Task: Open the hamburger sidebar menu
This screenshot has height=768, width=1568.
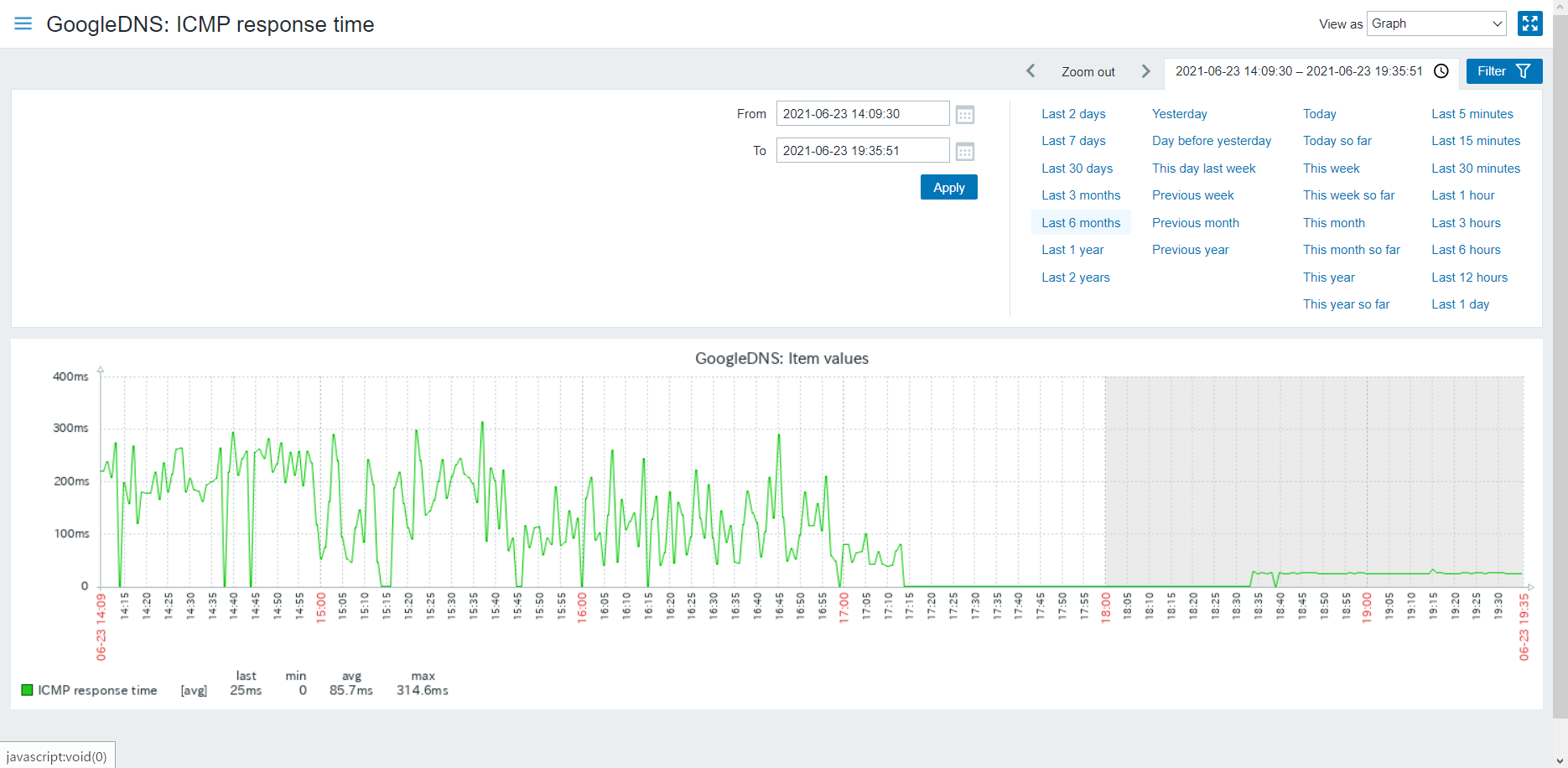Action: pyautogui.click(x=23, y=23)
